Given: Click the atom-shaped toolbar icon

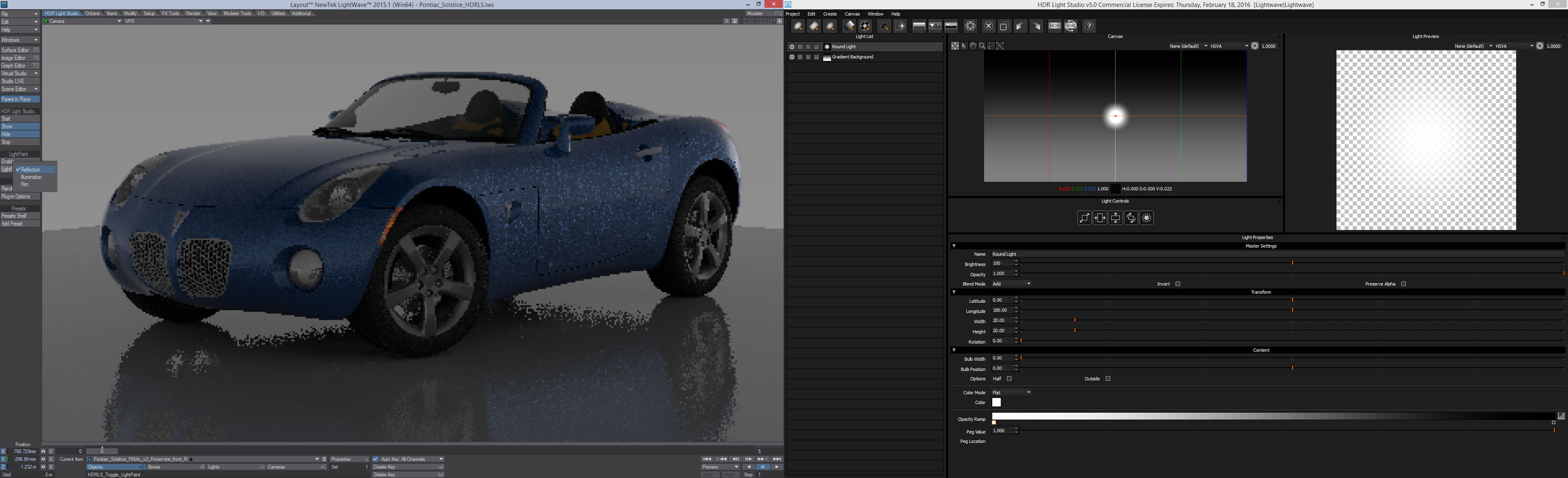Looking at the screenshot, I should click(970, 25).
